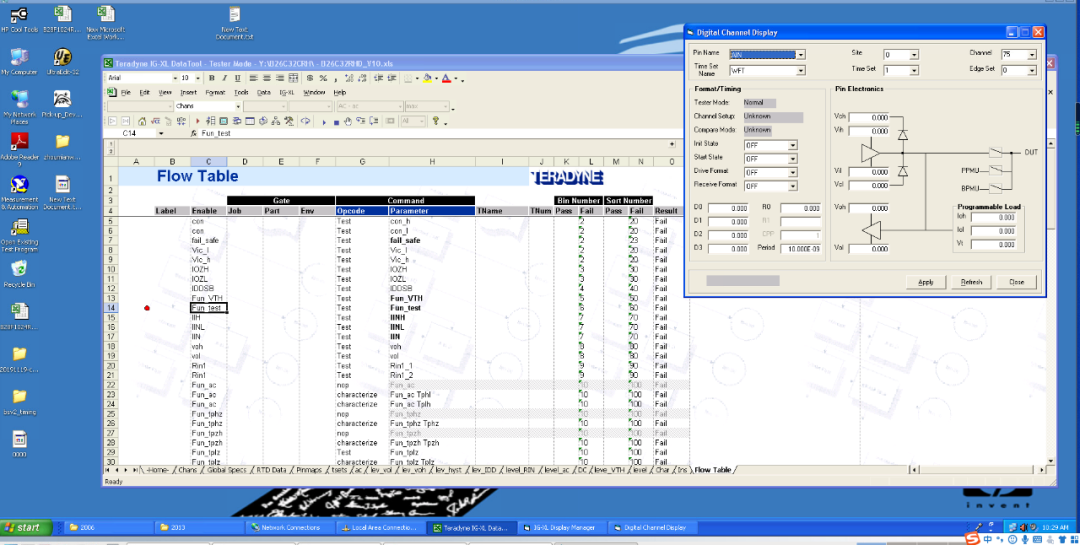The width and height of the screenshot is (1080, 545).
Task: Open Recycle Bin desktop icon
Action: (x=19, y=271)
